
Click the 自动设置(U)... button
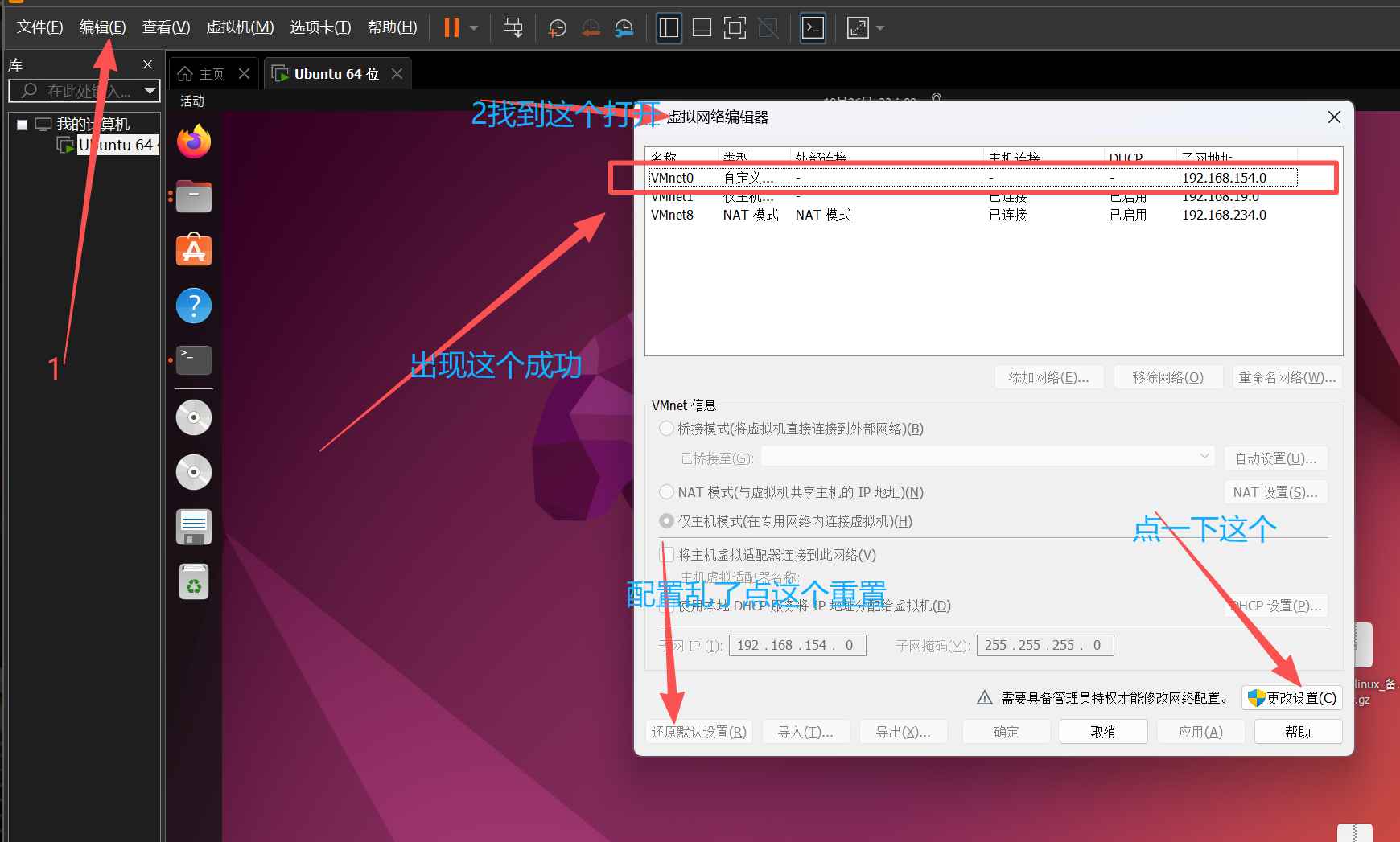pos(1276,458)
